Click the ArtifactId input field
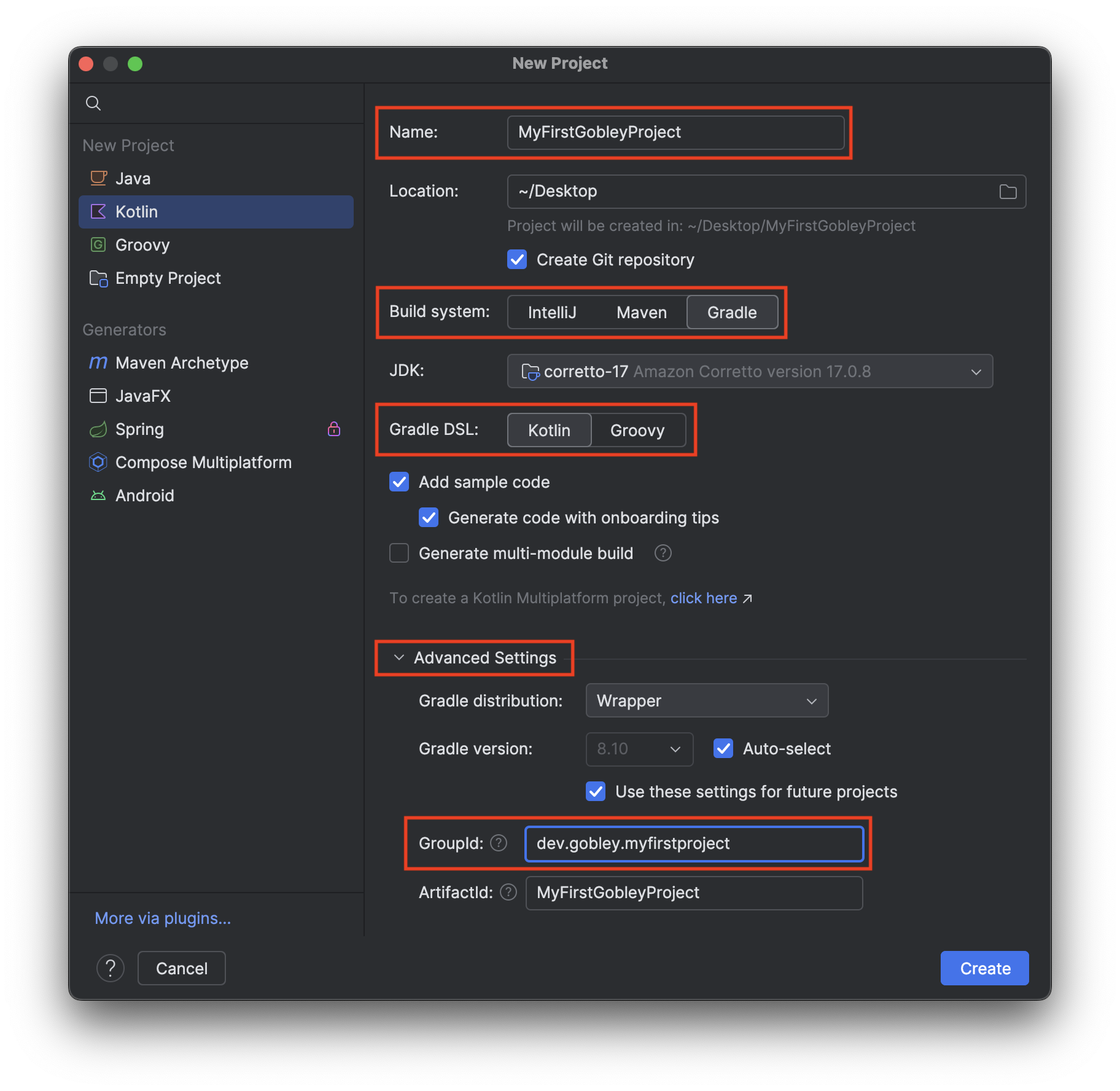 point(694,893)
